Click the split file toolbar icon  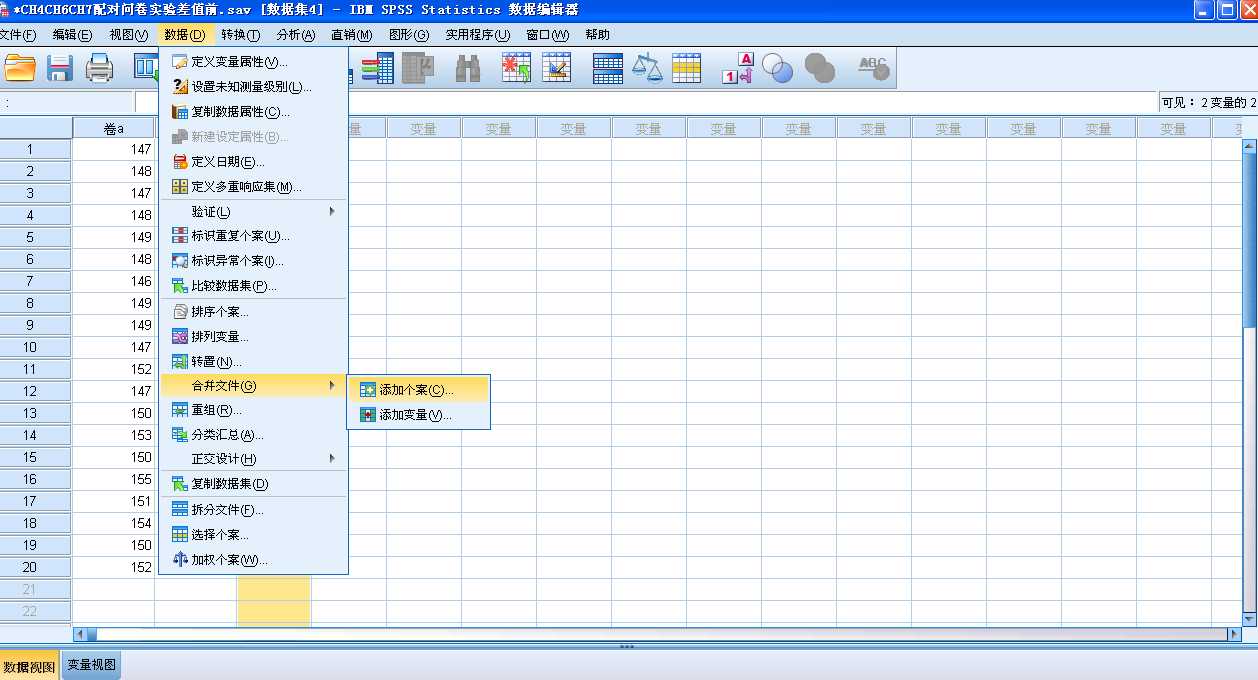[x=608, y=68]
